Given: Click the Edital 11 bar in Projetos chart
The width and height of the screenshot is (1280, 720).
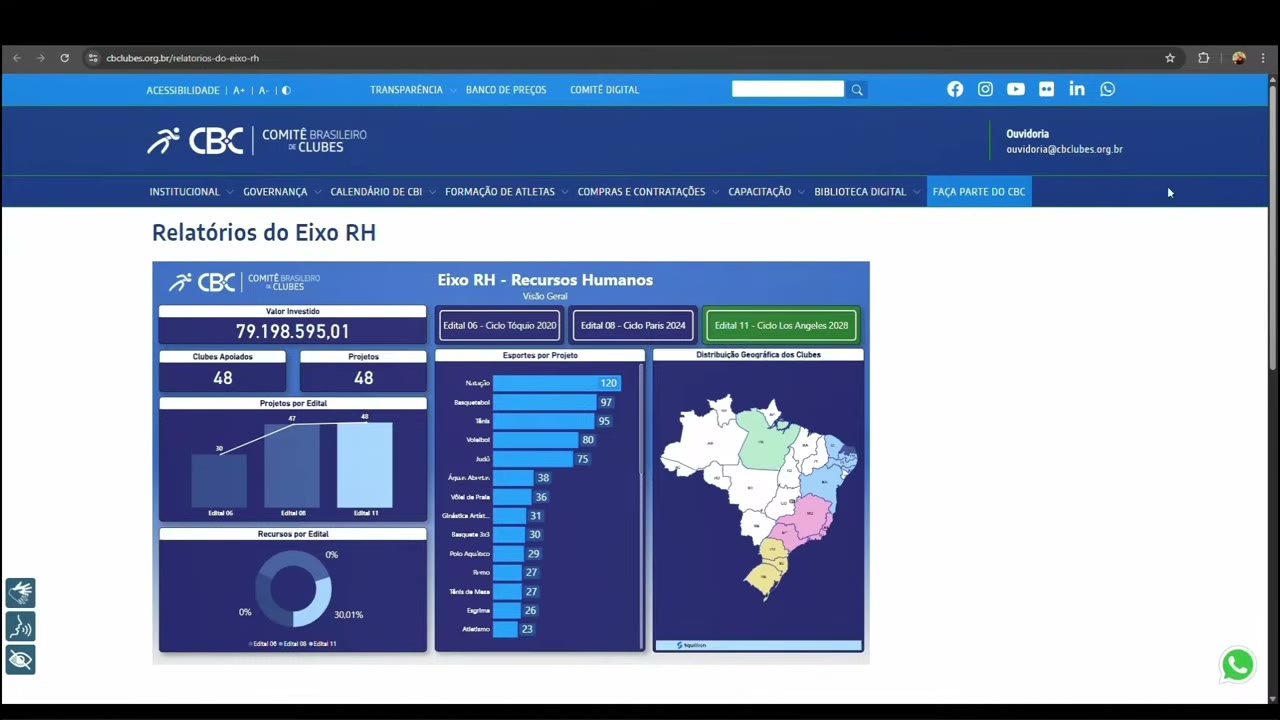Looking at the screenshot, I should click(x=365, y=465).
